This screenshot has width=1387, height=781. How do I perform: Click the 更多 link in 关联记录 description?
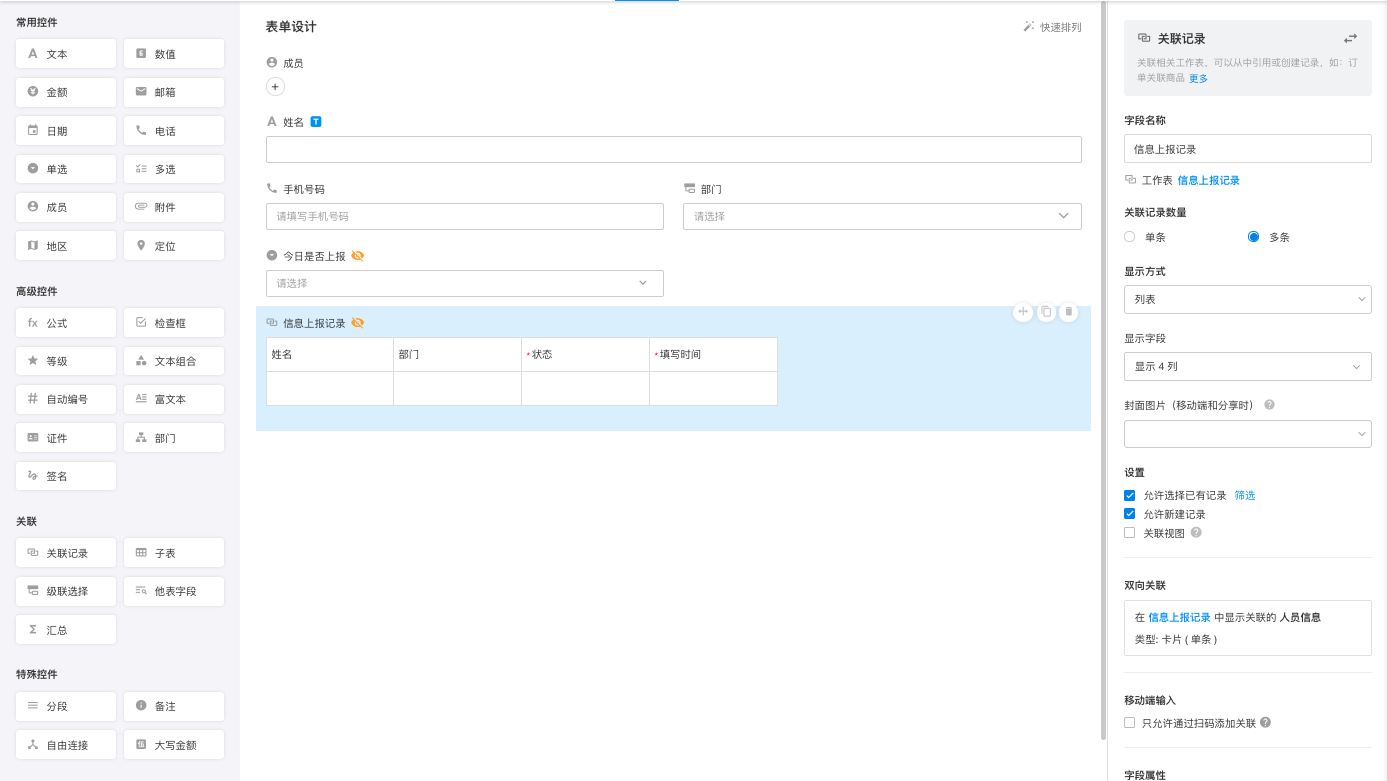point(1198,78)
